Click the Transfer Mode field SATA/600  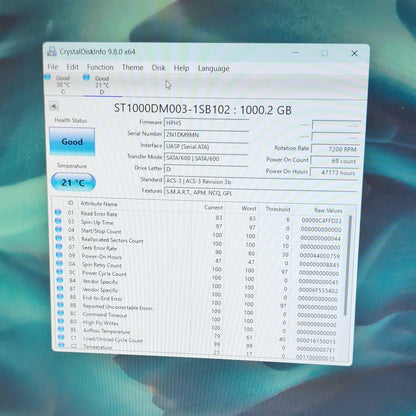pos(206,158)
